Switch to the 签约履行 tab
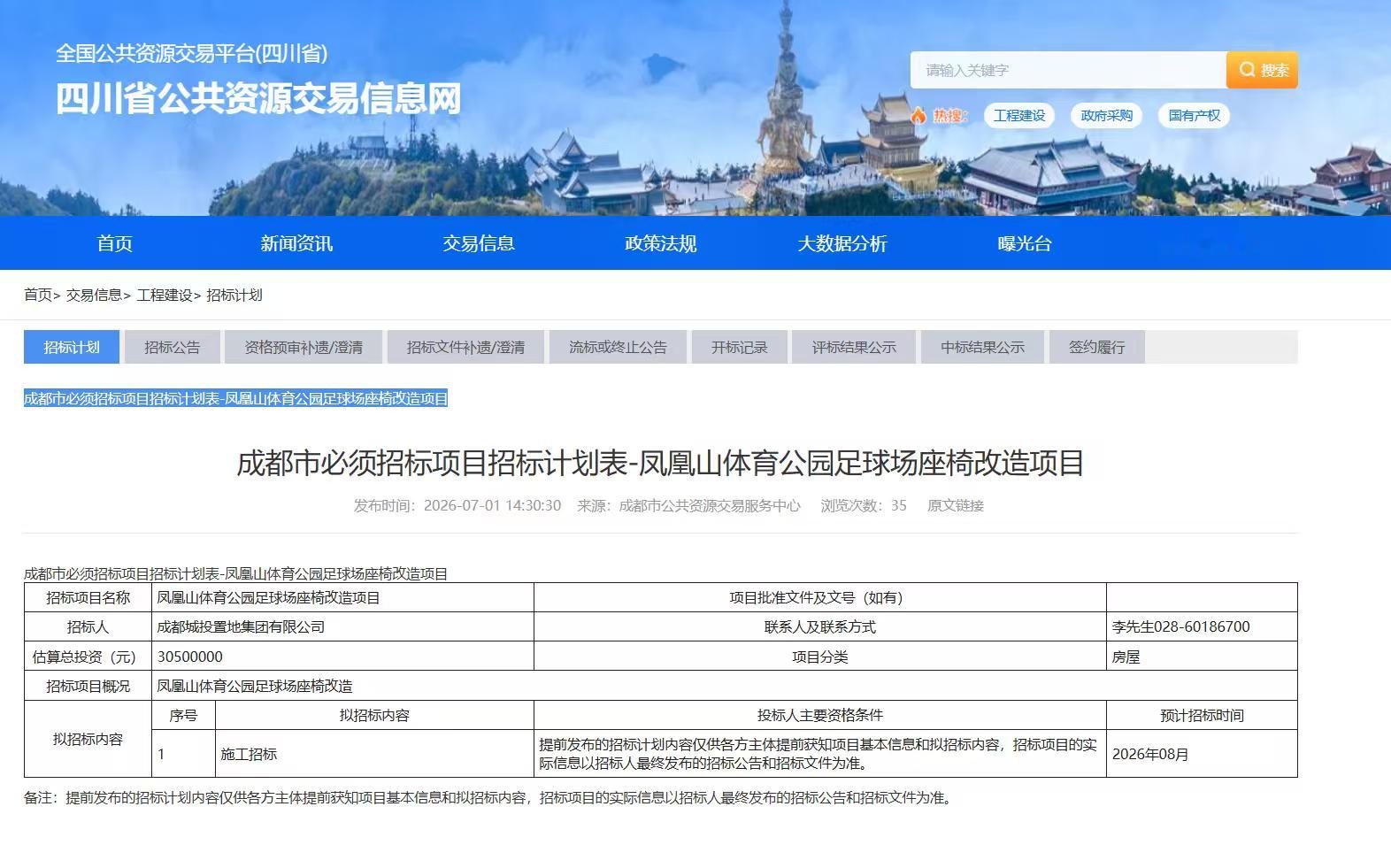Screen dimensions: 1391x868 1097,347
